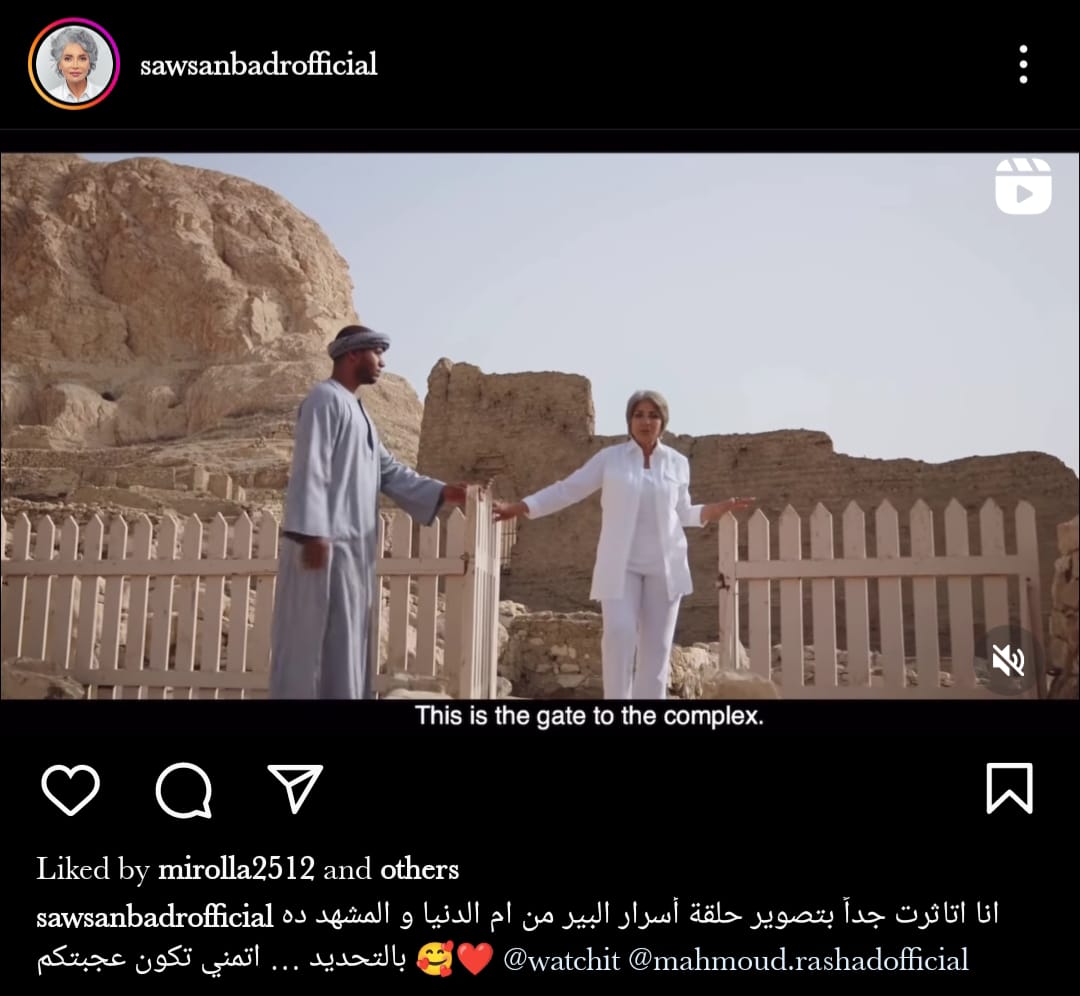
Task: Open the sawsanbadrofficial username in the header
Action: [x=258, y=65]
